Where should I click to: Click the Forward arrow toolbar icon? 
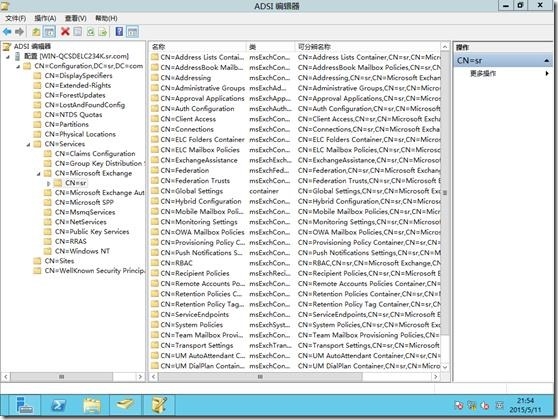tap(20, 32)
